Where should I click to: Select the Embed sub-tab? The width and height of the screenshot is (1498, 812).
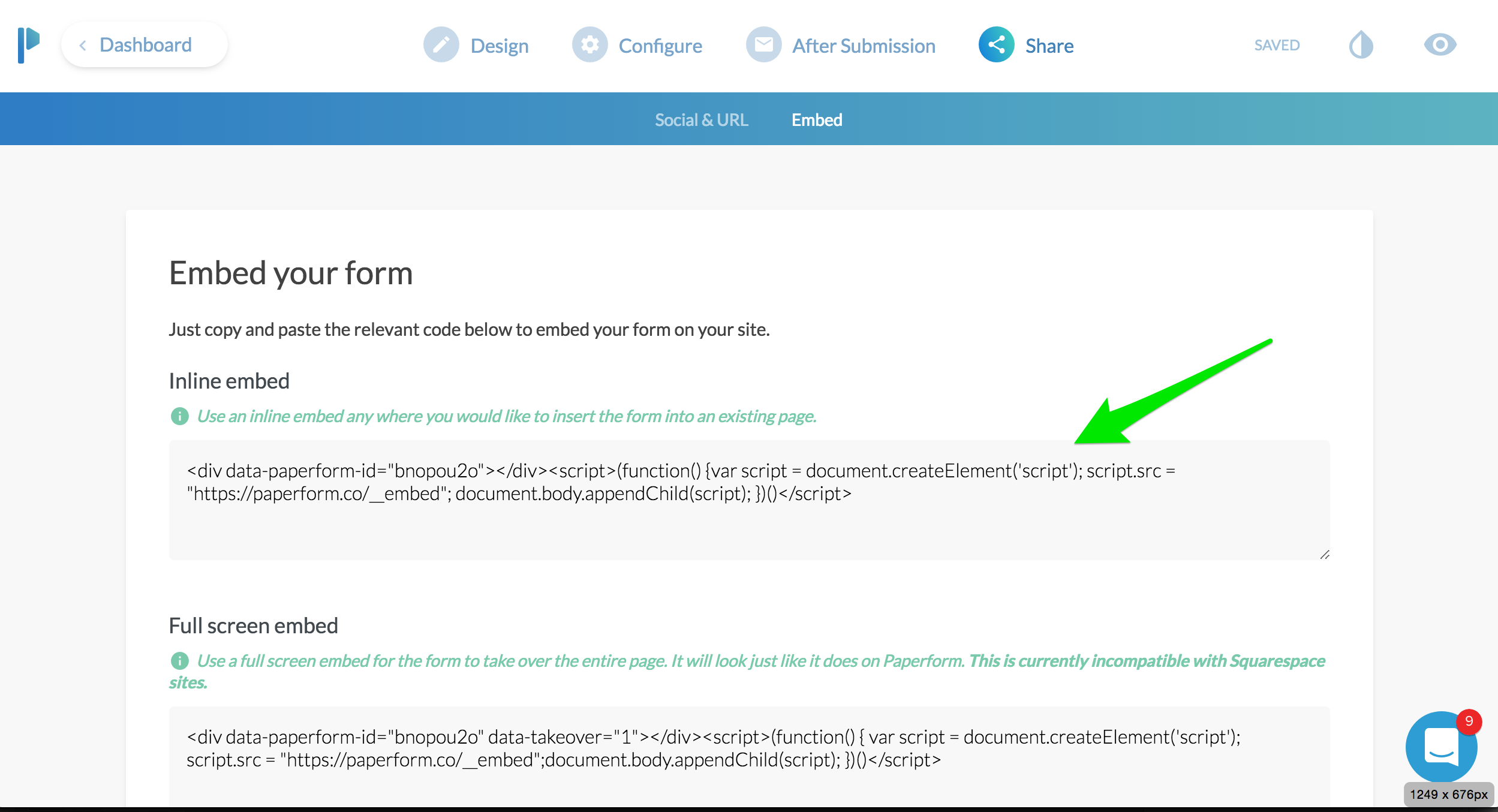click(817, 120)
